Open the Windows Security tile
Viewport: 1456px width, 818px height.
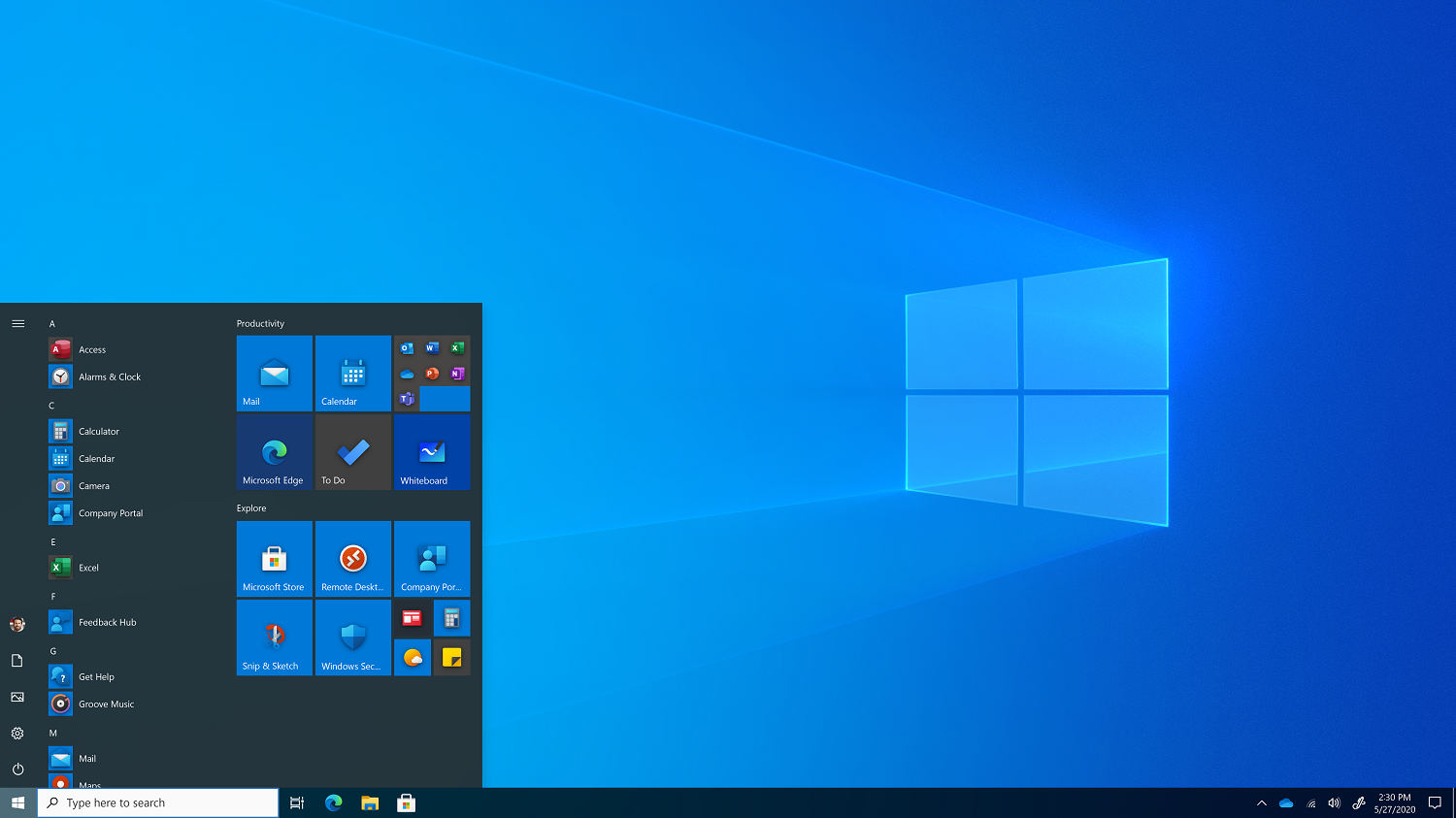point(353,638)
